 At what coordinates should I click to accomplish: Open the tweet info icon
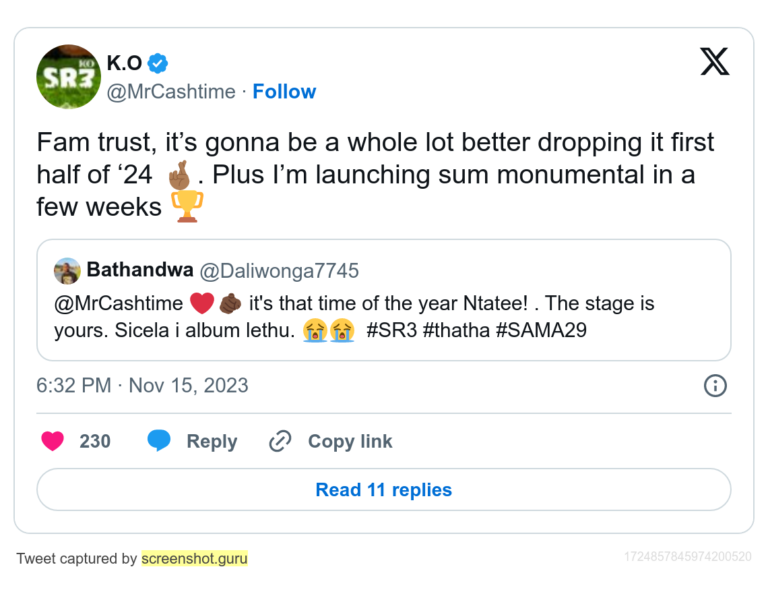pyautogui.click(x=715, y=386)
